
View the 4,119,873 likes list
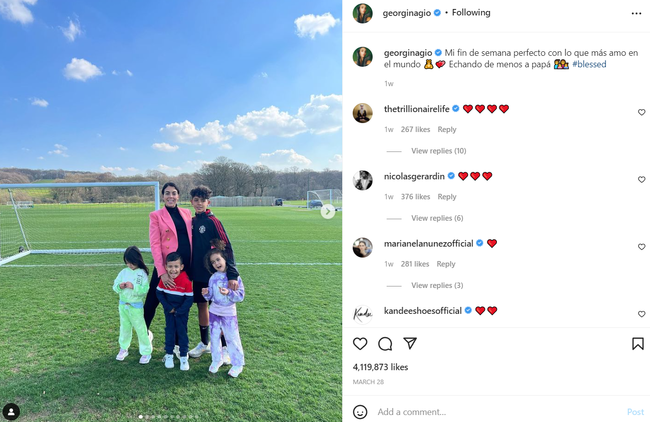(380, 367)
